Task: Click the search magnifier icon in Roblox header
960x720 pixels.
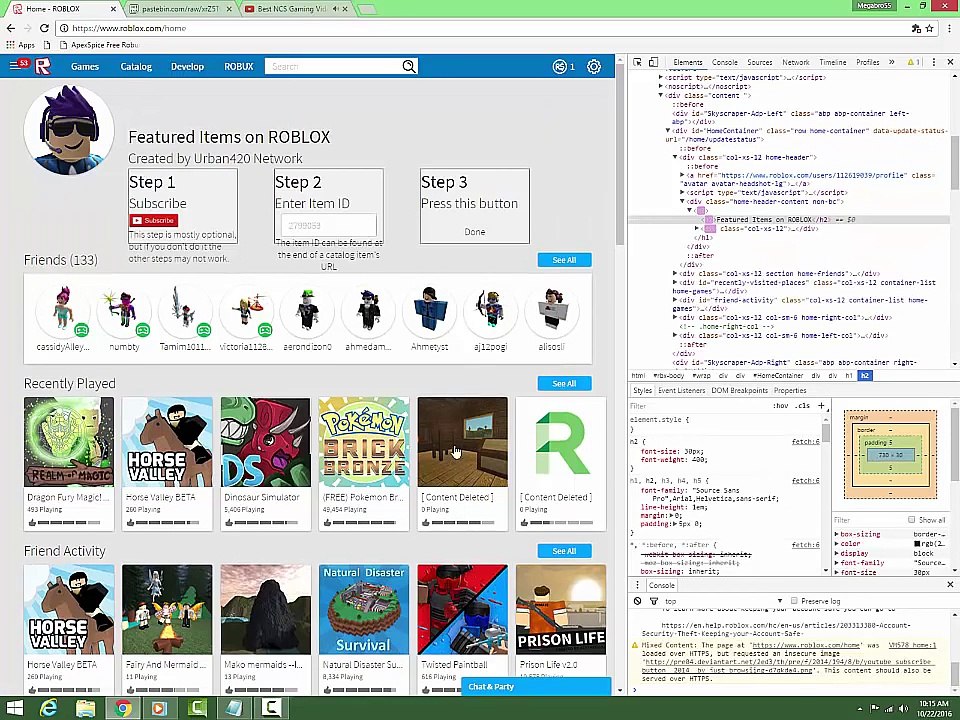Action: point(408,67)
